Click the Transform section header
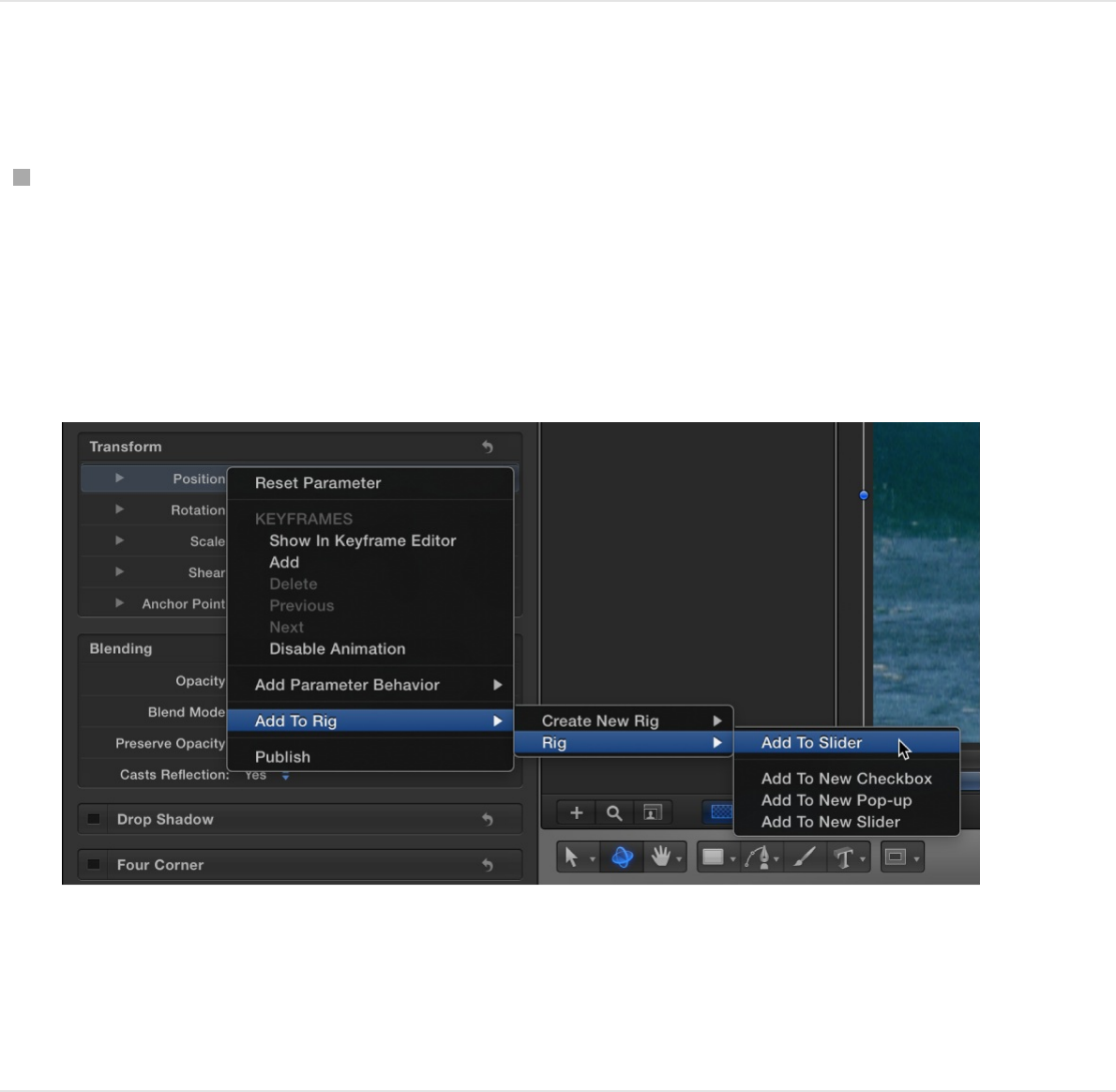1116x1092 pixels. [126, 447]
